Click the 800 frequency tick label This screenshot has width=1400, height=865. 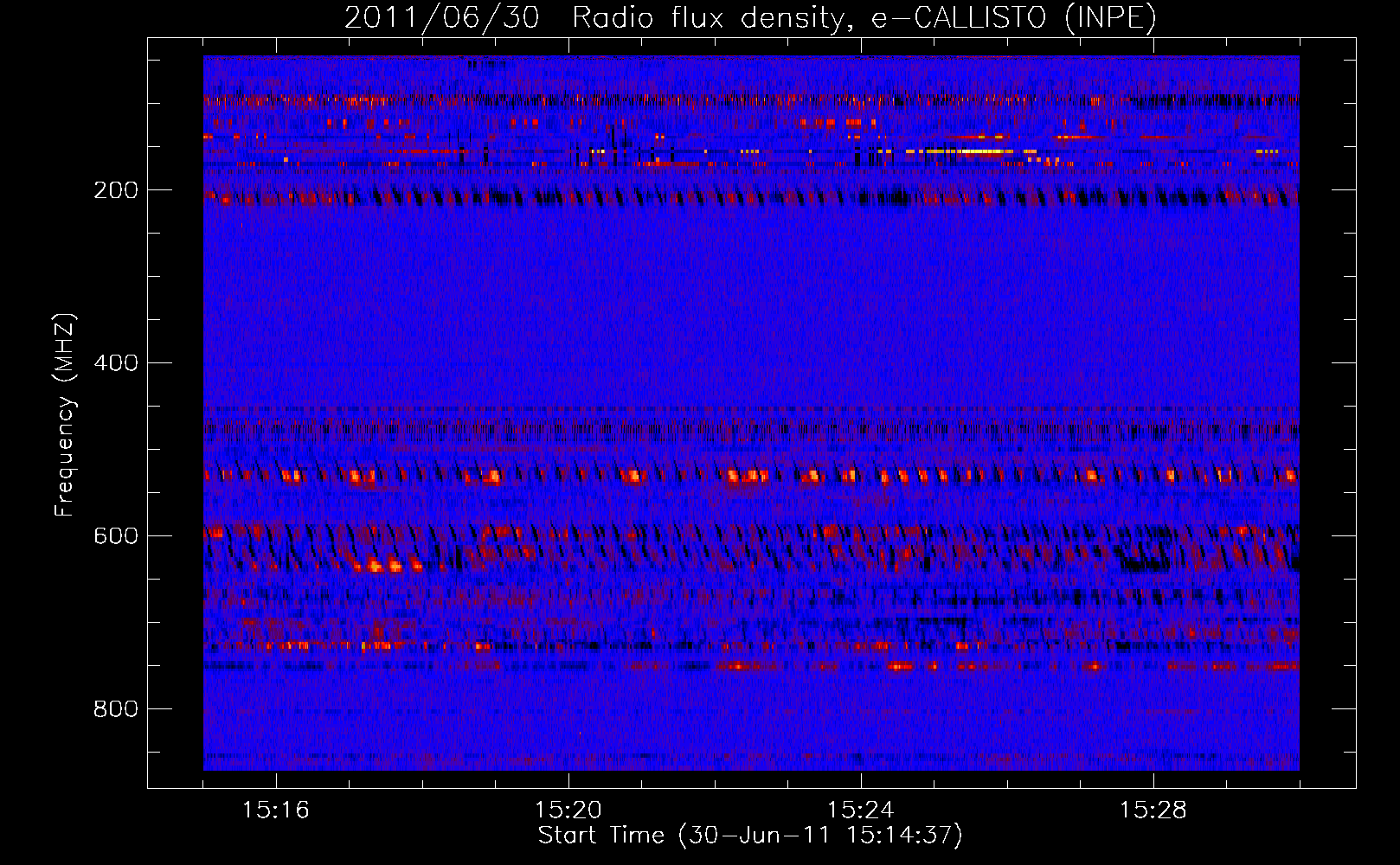[x=116, y=709]
